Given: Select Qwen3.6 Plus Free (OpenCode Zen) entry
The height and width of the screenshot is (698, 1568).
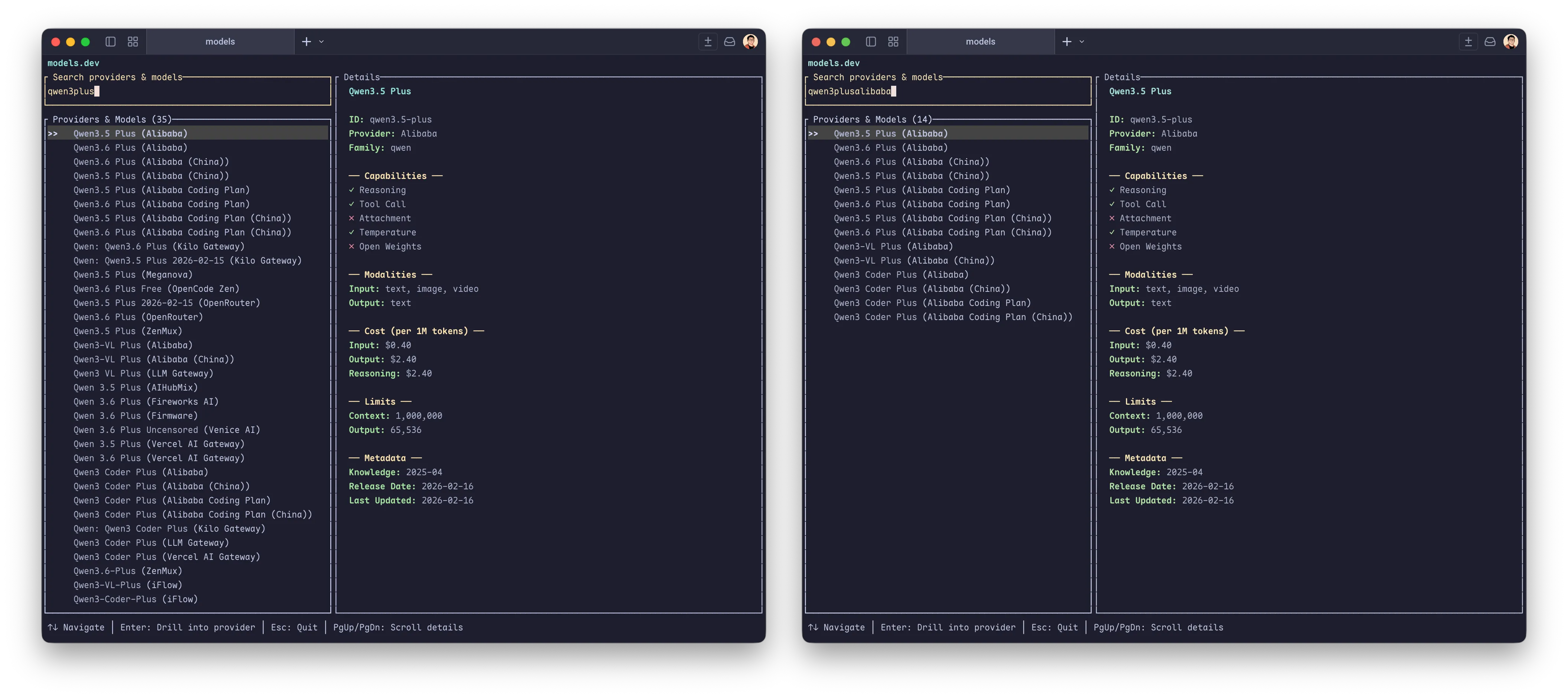Looking at the screenshot, I should [x=157, y=289].
